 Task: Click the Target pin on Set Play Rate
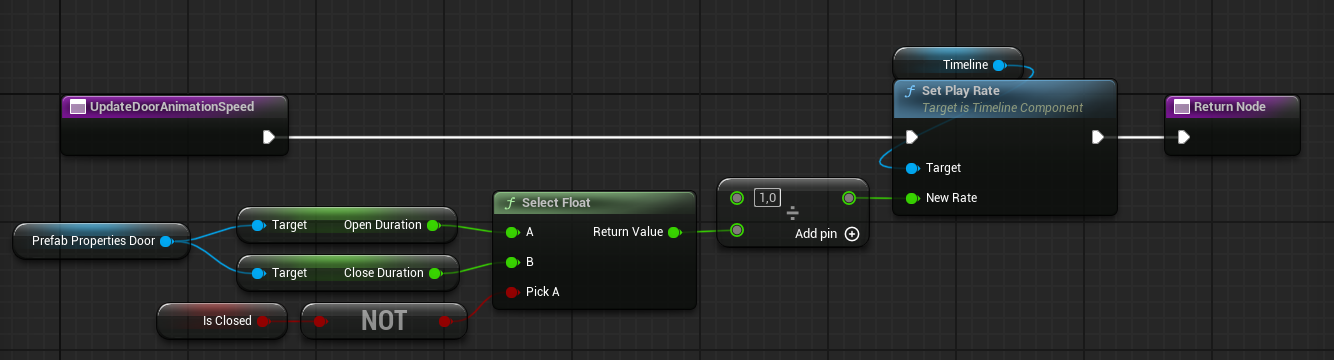pyautogui.click(x=911, y=168)
